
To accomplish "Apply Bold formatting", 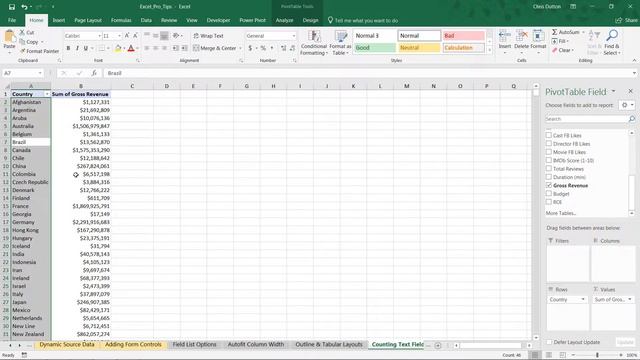I will [68, 48].
